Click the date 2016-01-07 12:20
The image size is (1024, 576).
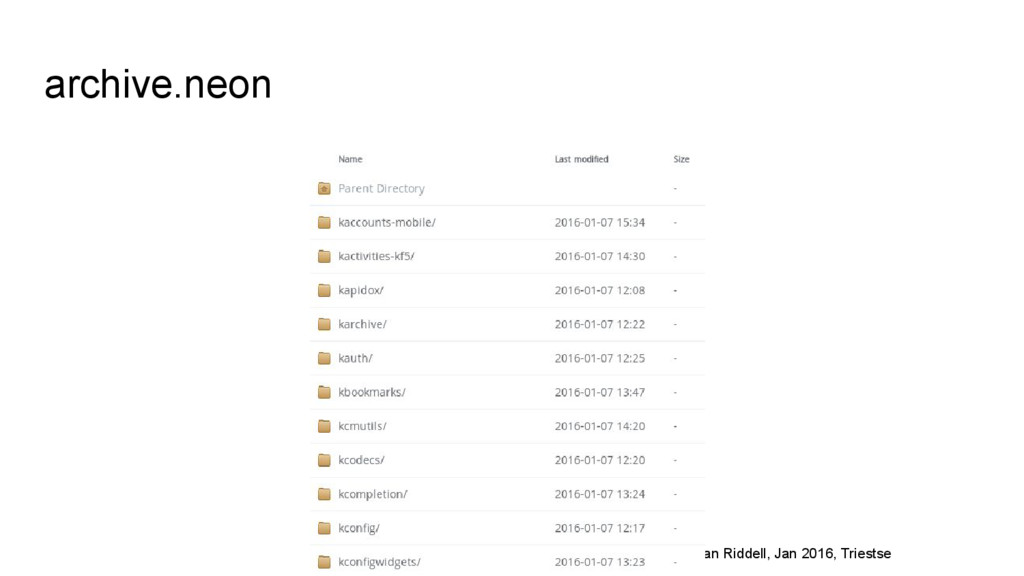point(600,460)
